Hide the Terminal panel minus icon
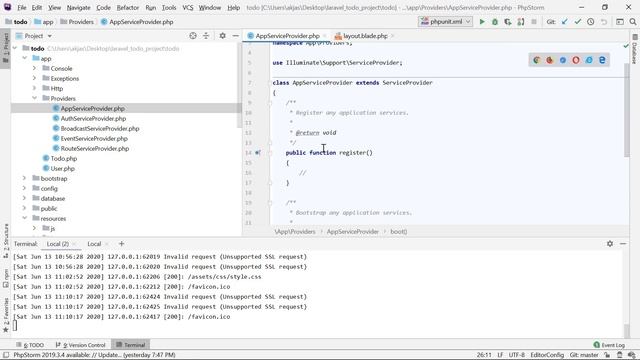The image size is (640, 360). 623,244
